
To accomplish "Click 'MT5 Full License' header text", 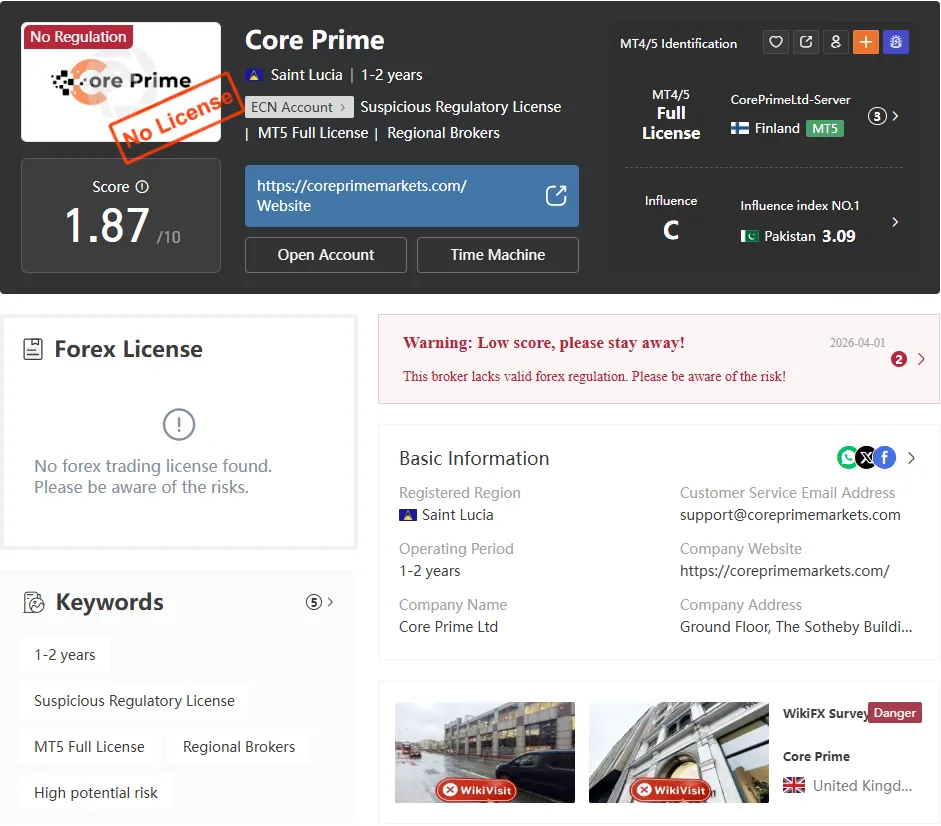I will (313, 133).
